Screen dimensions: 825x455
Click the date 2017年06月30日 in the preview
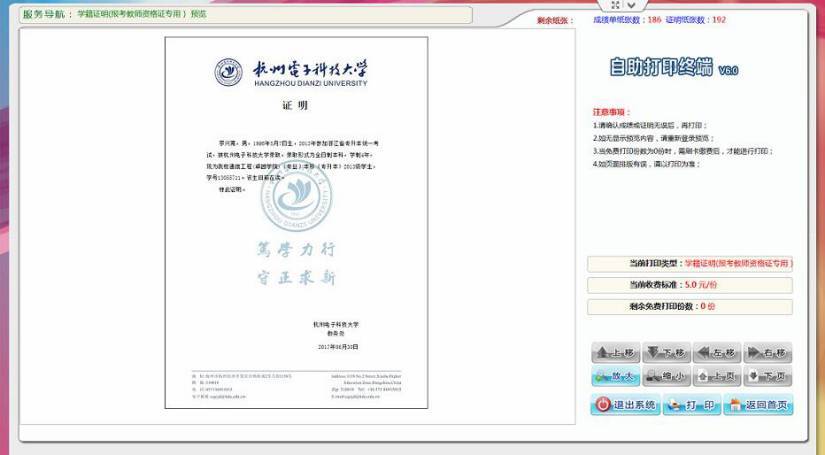(338, 347)
